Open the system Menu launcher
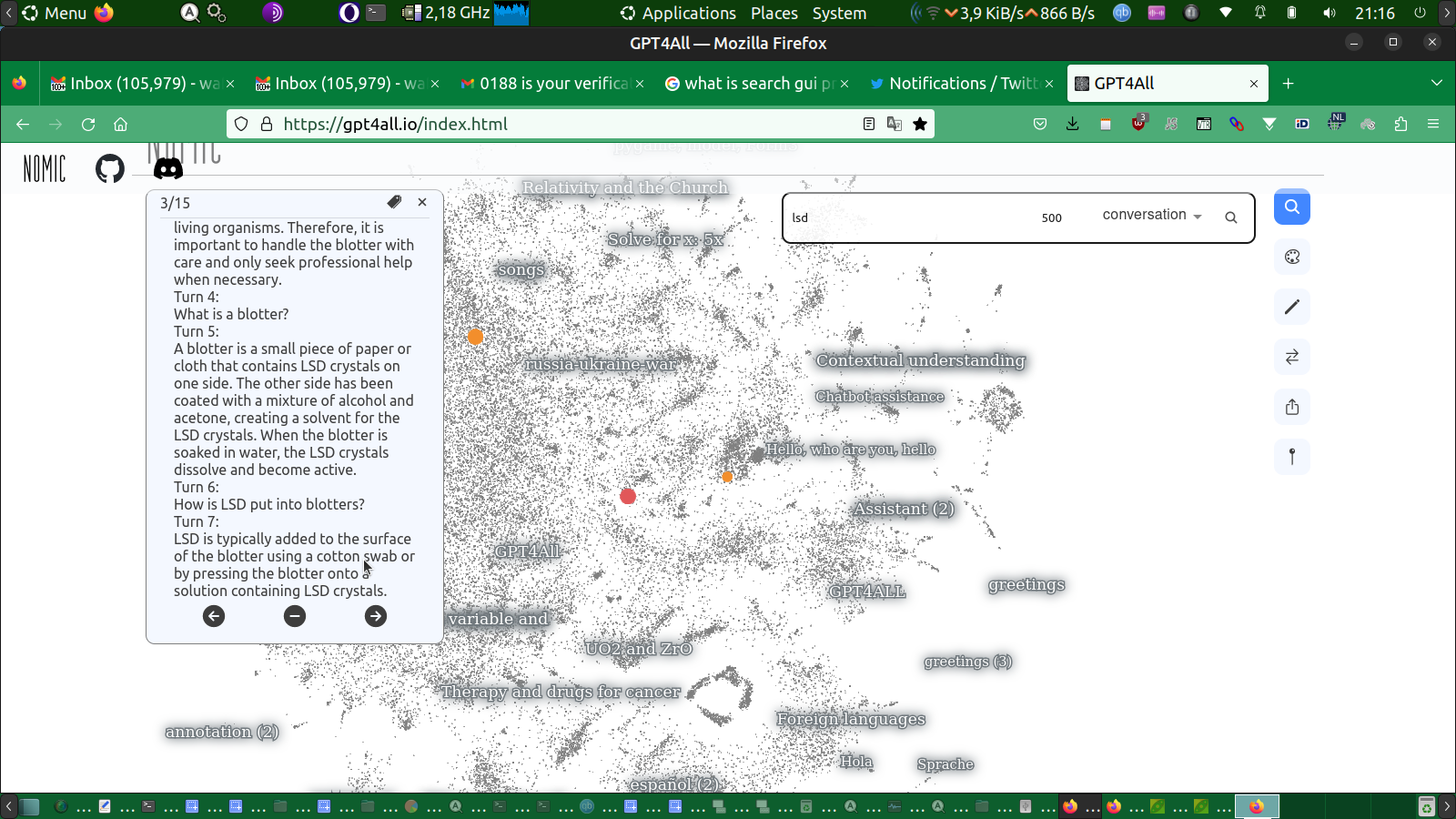 [x=55, y=13]
